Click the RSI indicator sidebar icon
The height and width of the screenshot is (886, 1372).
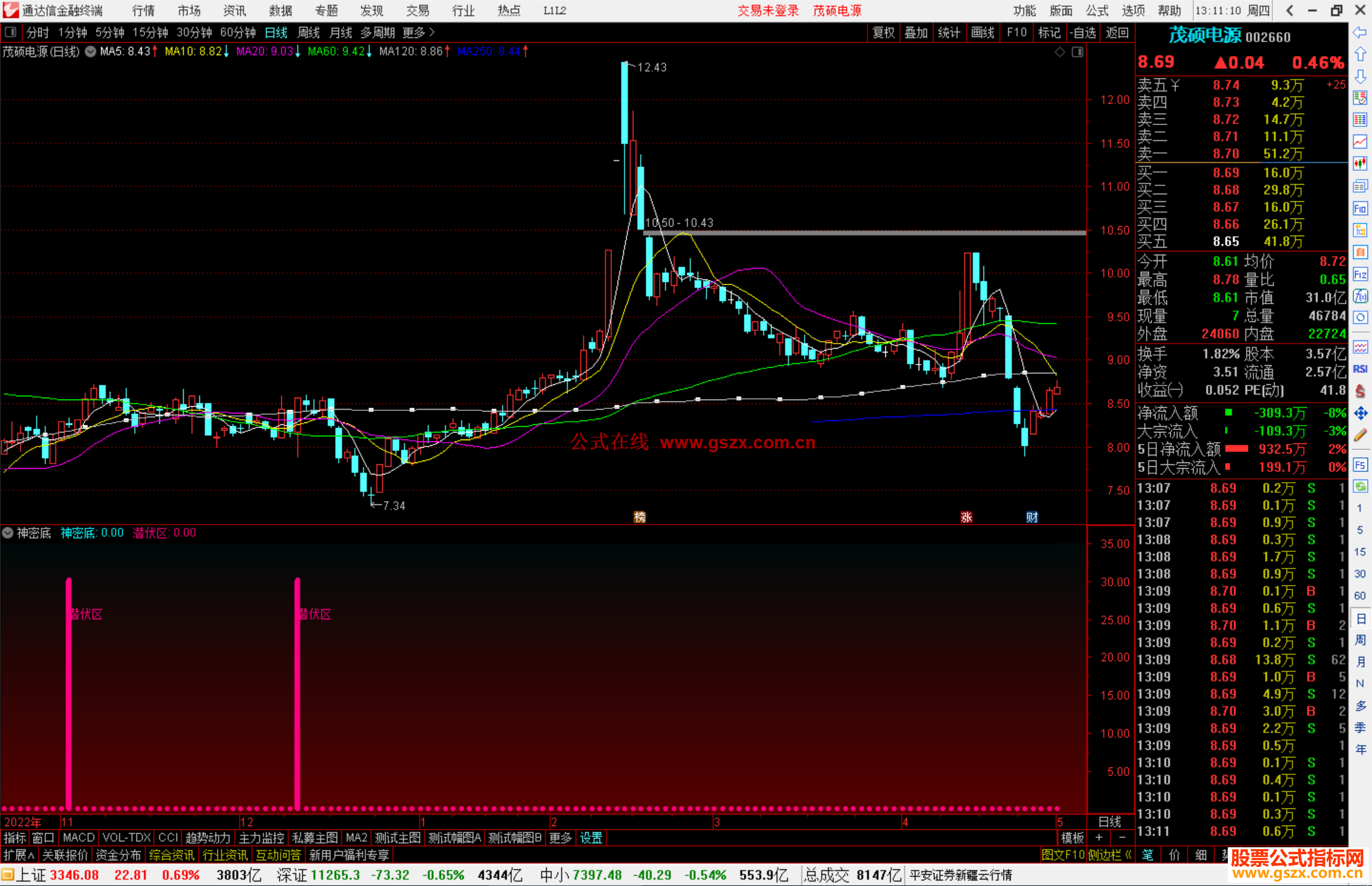tap(1360, 369)
